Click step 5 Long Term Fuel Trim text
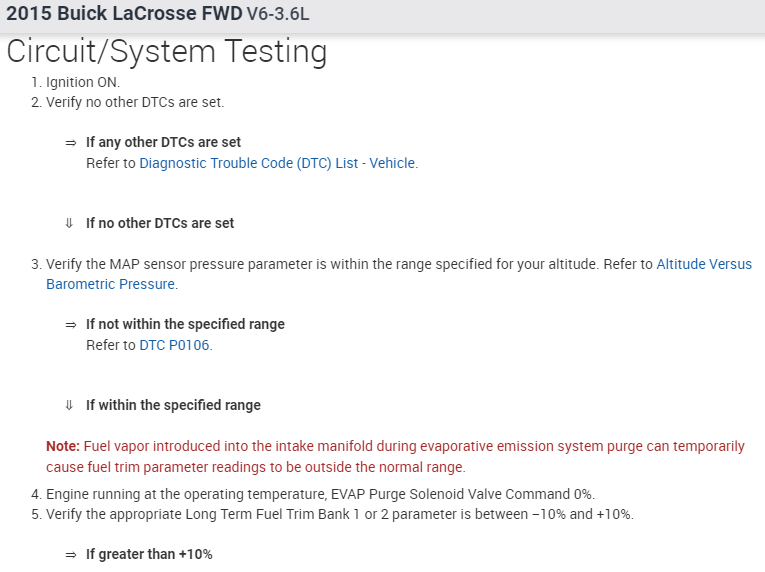Image resolution: width=765 pixels, height=572 pixels. pos(340,514)
